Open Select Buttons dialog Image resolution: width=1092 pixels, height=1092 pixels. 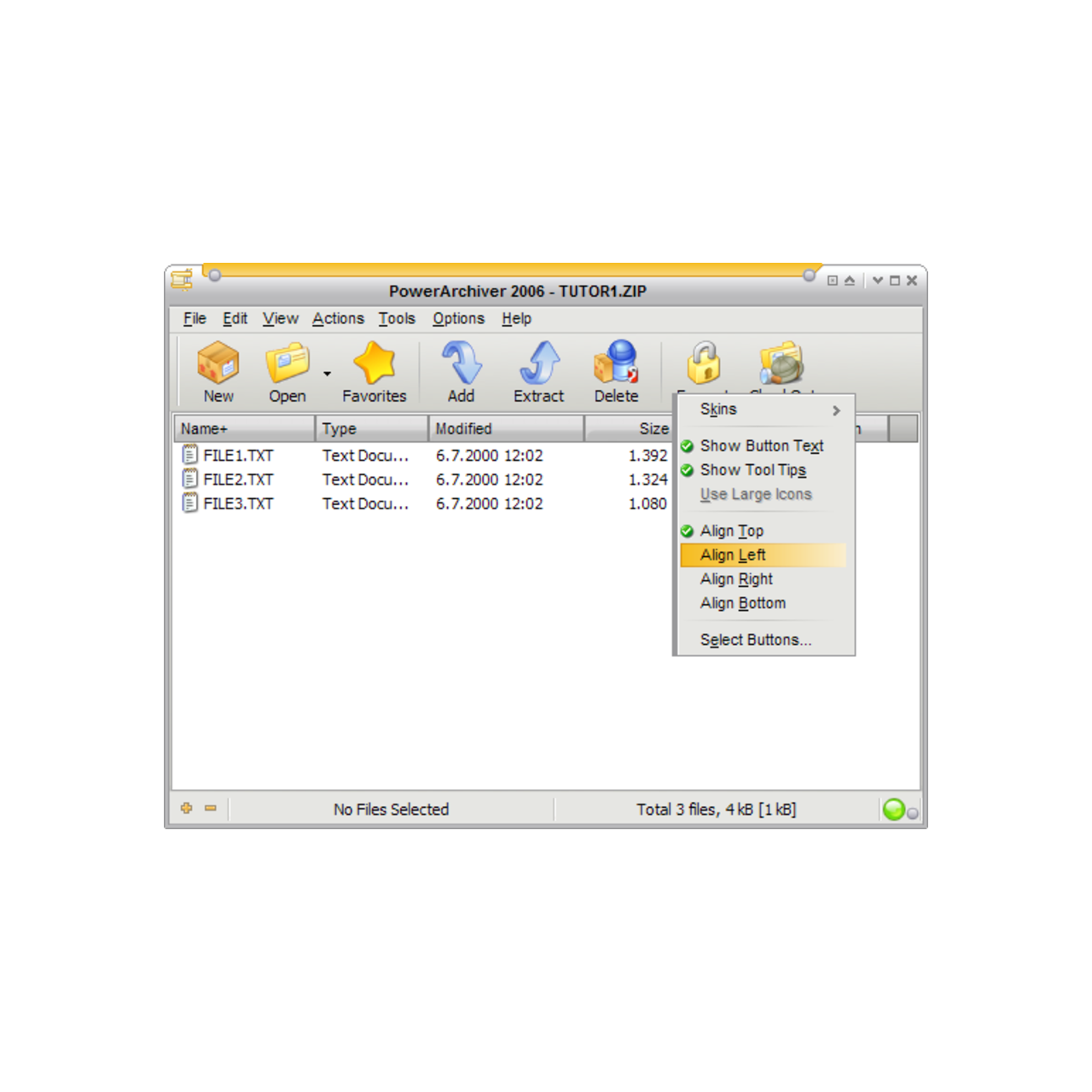[755, 639]
